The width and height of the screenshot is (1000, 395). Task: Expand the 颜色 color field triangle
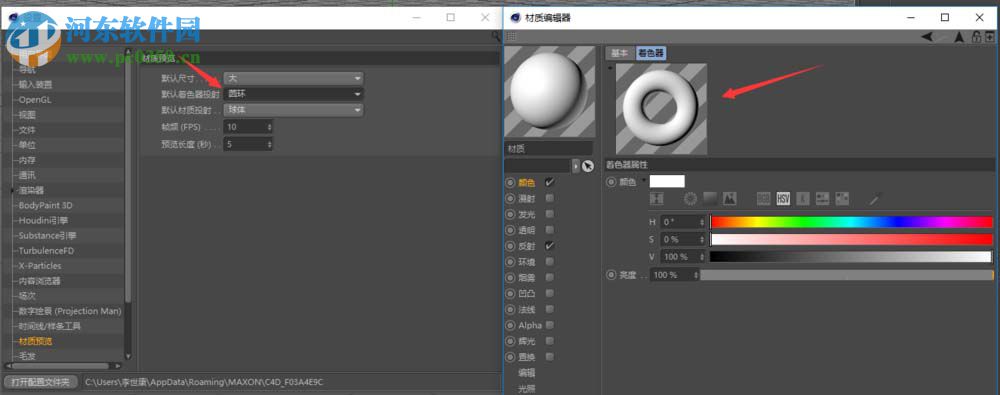pyautogui.click(x=643, y=181)
